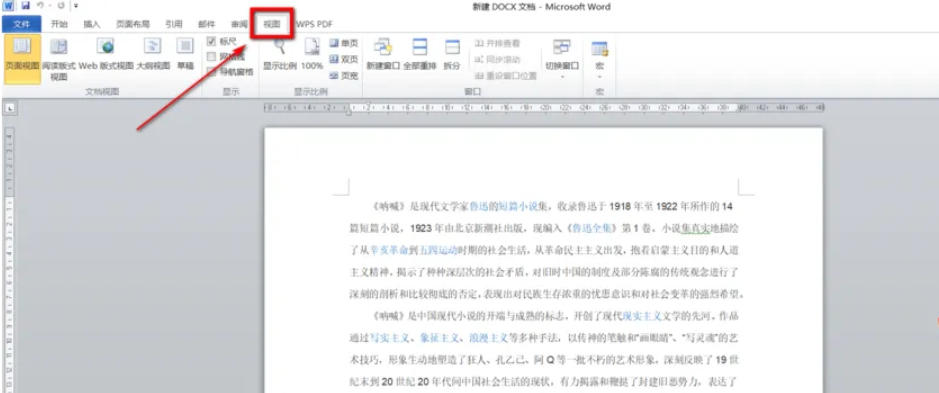Click the year 1923 in the document
The image size is (939, 393).
tap(421, 228)
